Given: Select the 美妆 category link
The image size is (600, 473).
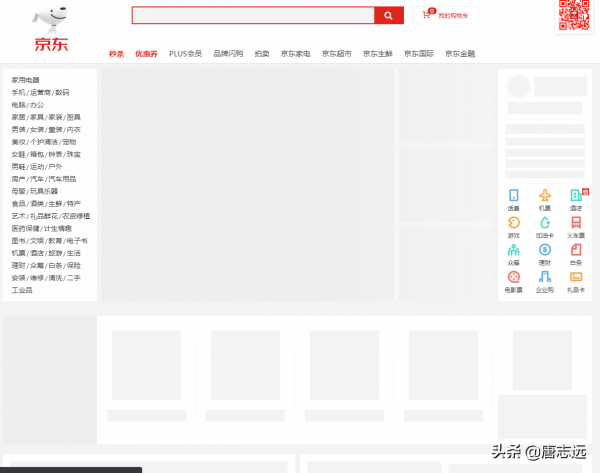Looking at the screenshot, I should pyautogui.click(x=18, y=142).
